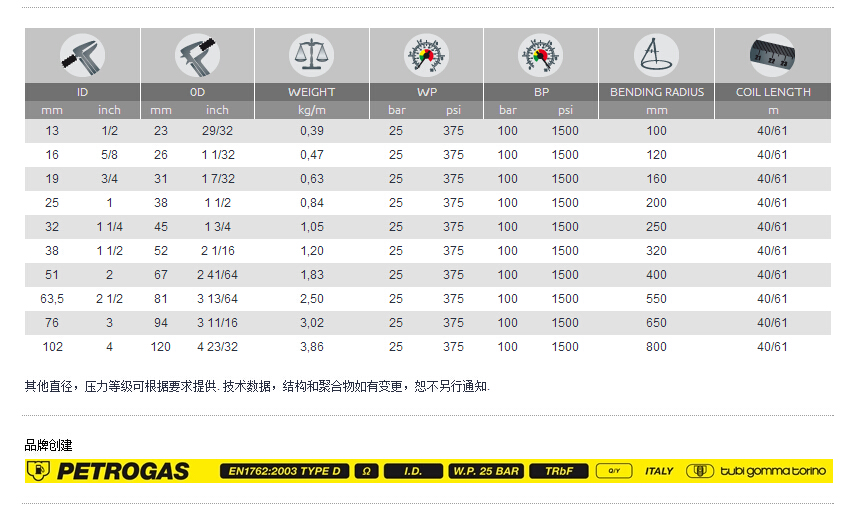Click the omega symbol badge
The image size is (857, 512).
(x=366, y=471)
